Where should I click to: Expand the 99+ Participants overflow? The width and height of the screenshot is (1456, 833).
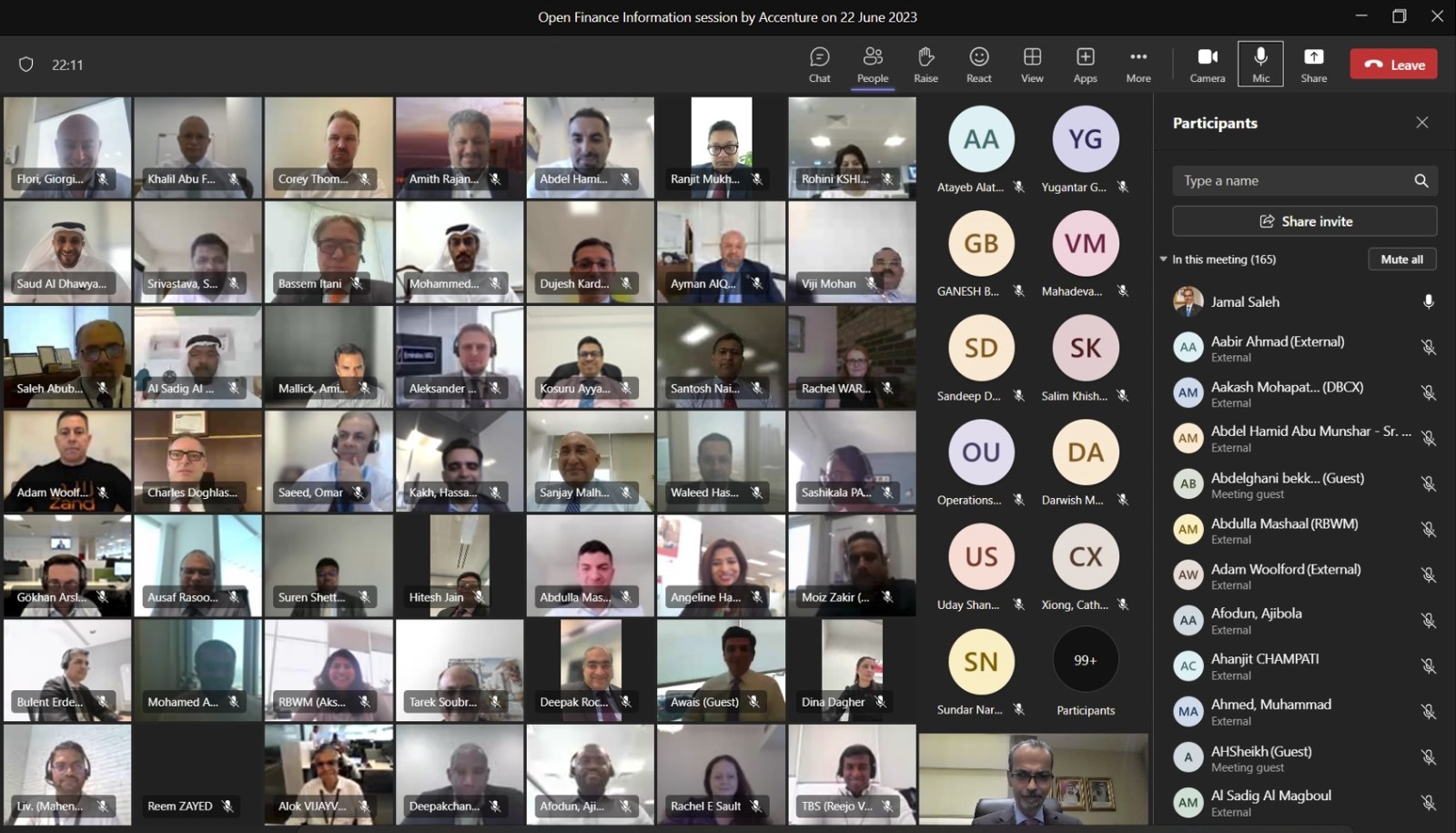click(x=1085, y=661)
